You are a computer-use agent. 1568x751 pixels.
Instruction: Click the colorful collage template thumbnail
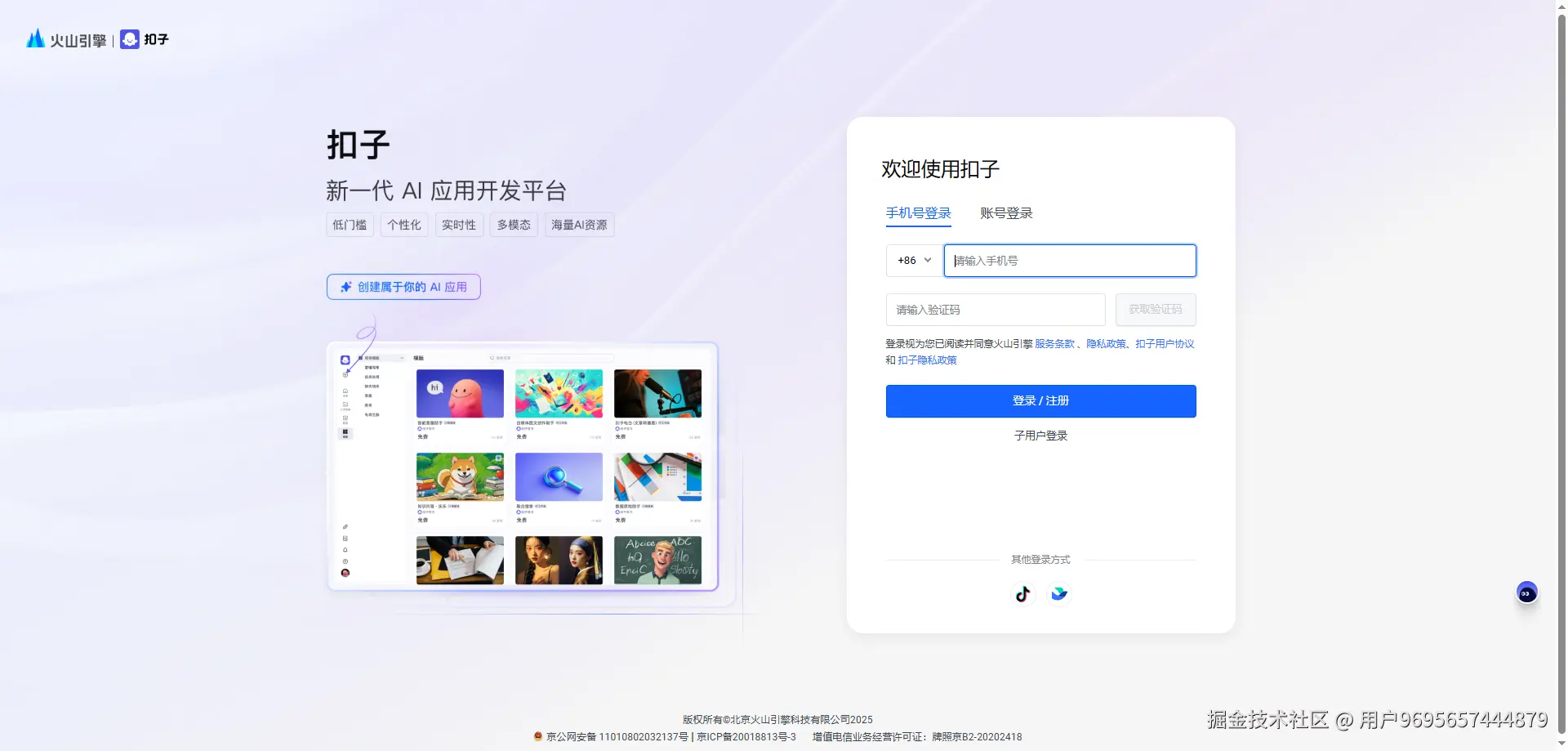pyautogui.click(x=559, y=394)
